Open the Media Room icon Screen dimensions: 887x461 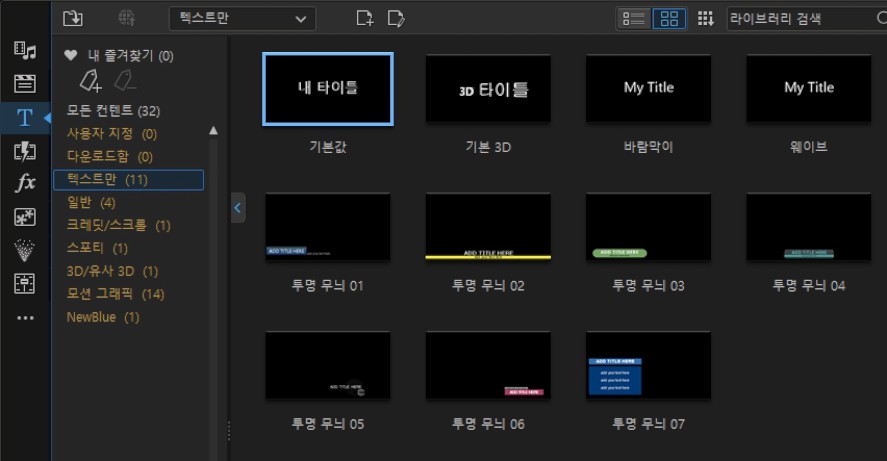coord(25,50)
